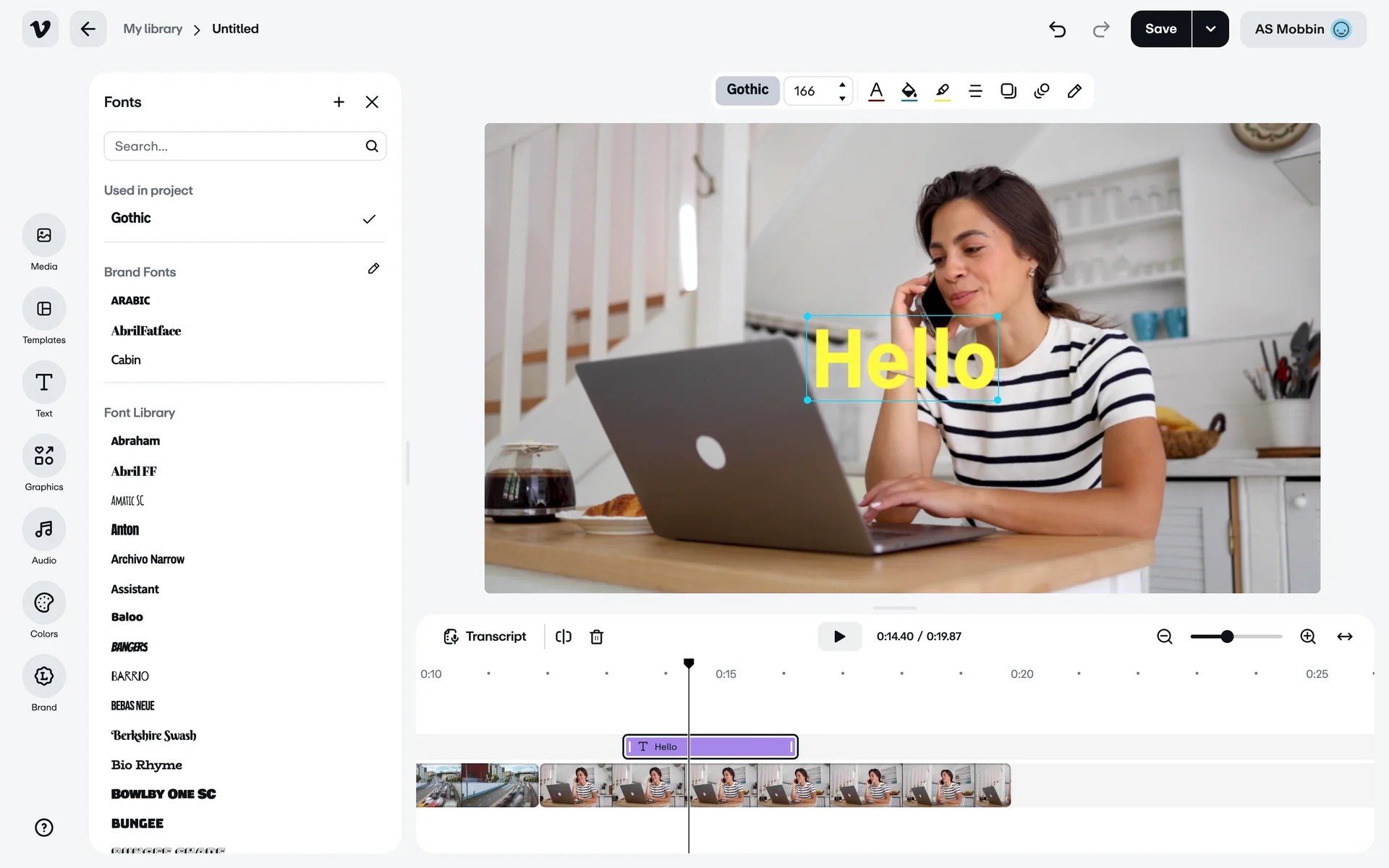This screenshot has height=868, width=1389.
Task: Delete selected clip with trash icon
Action: pyautogui.click(x=597, y=637)
